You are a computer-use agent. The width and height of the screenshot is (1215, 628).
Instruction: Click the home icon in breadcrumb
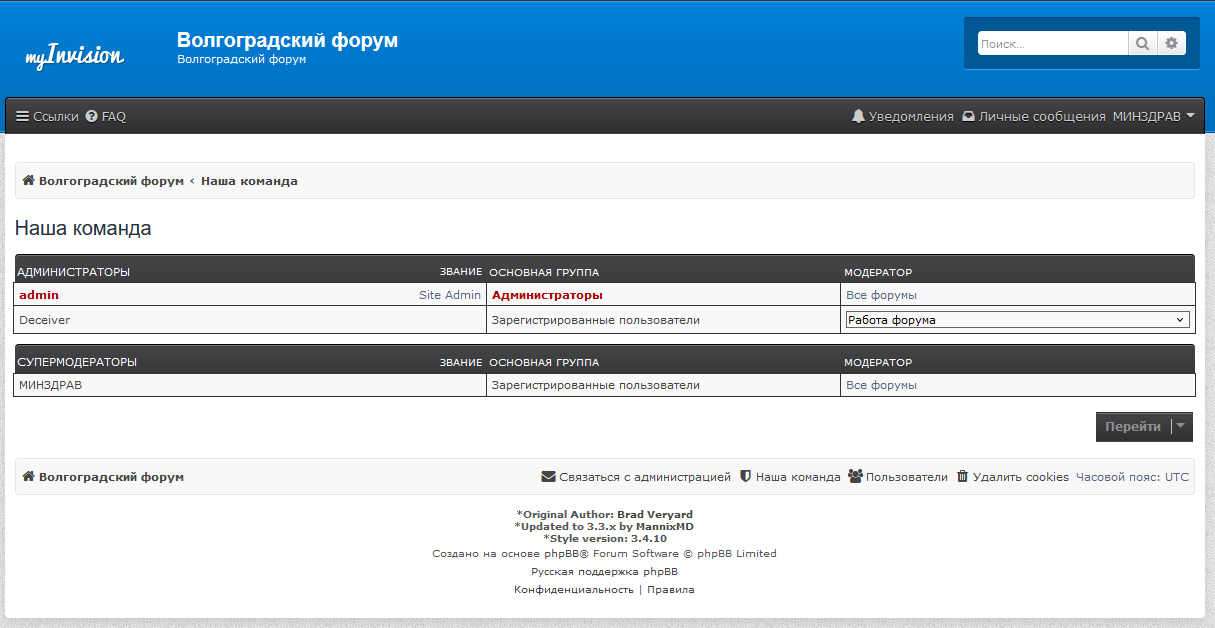click(29, 181)
